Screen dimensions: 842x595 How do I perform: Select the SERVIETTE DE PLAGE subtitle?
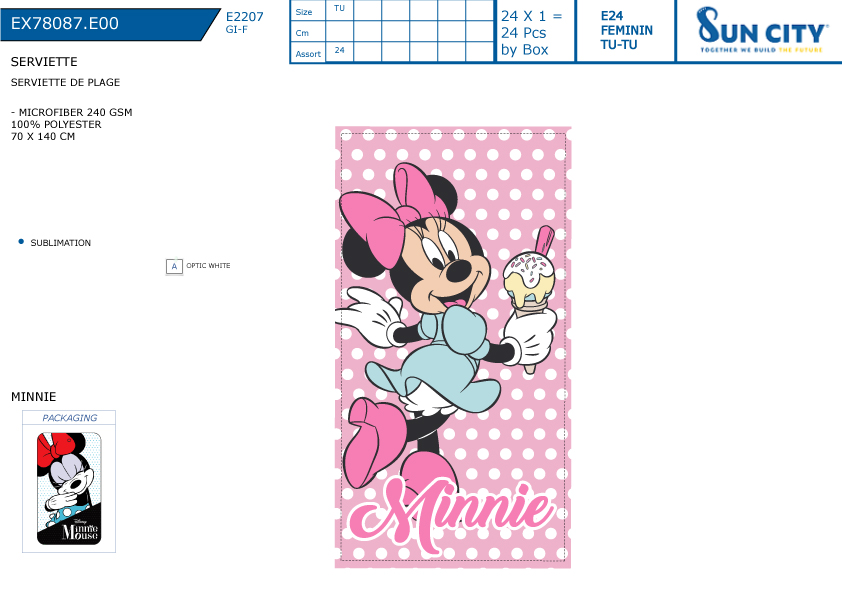(x=66, y=82)
